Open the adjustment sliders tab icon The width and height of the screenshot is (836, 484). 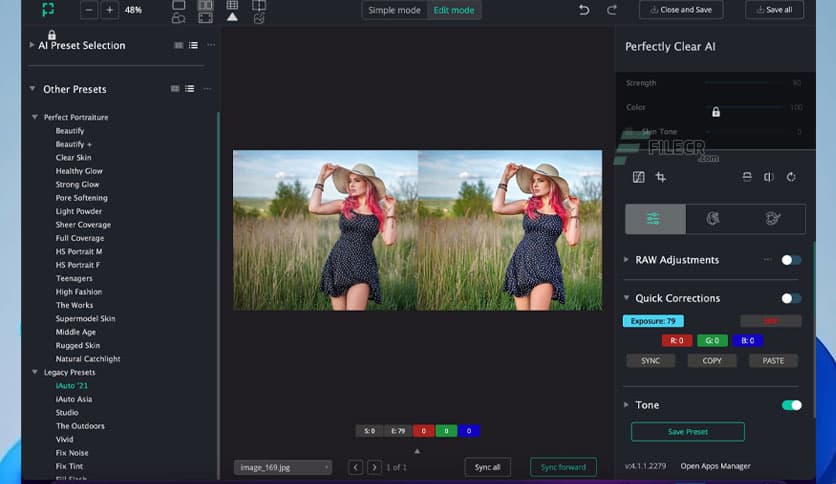tap(655, 219)
